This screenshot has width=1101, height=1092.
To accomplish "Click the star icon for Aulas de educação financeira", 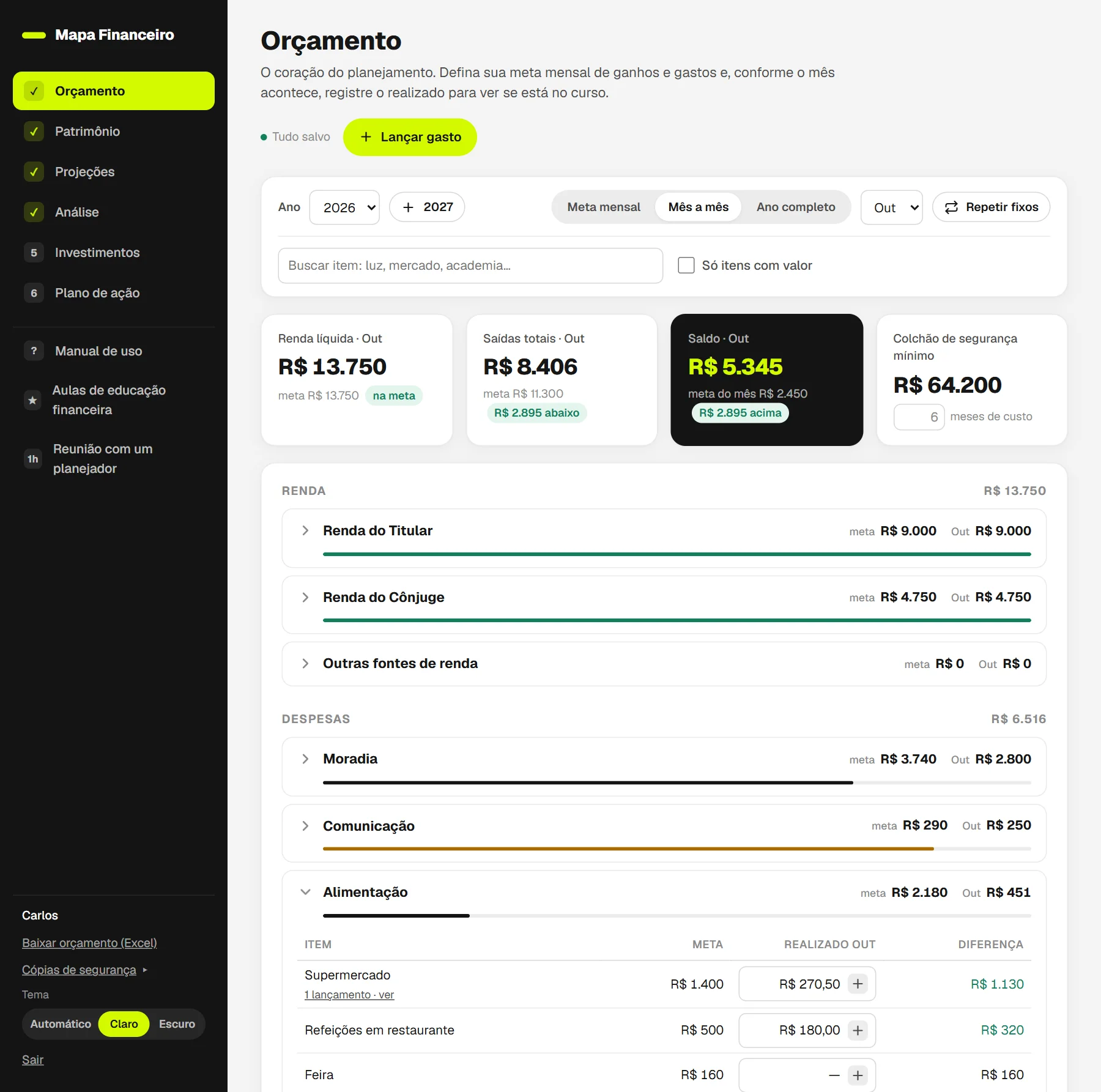I will coord(33,400).
